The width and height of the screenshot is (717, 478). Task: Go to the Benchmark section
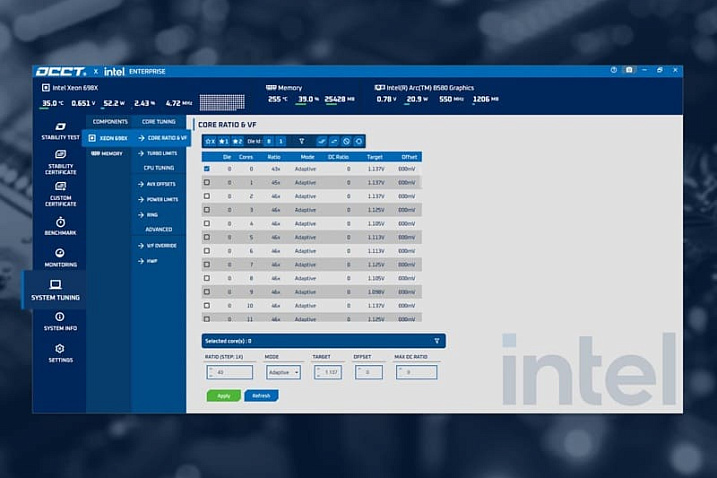(60, 226)
